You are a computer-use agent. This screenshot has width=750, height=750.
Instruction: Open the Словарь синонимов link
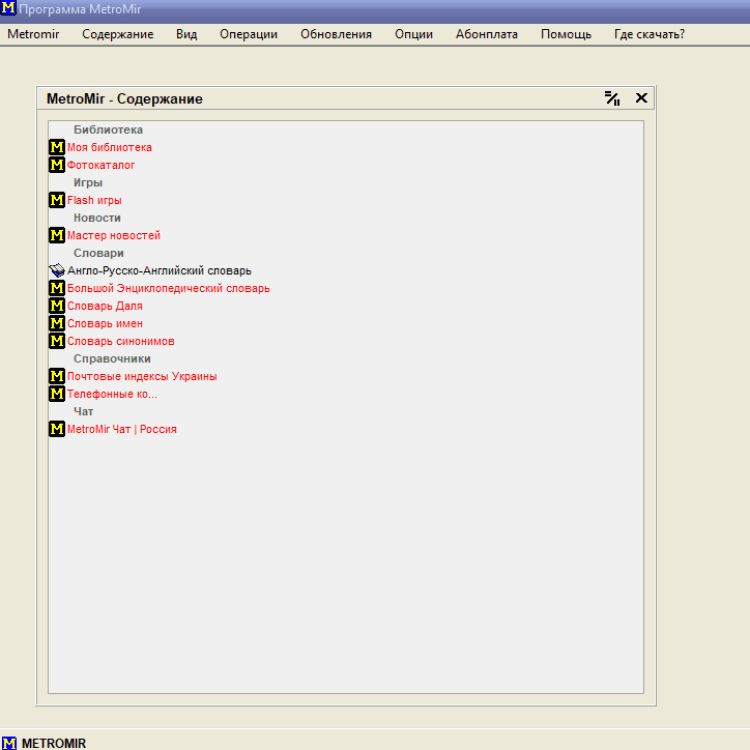[x=121, y=342]
